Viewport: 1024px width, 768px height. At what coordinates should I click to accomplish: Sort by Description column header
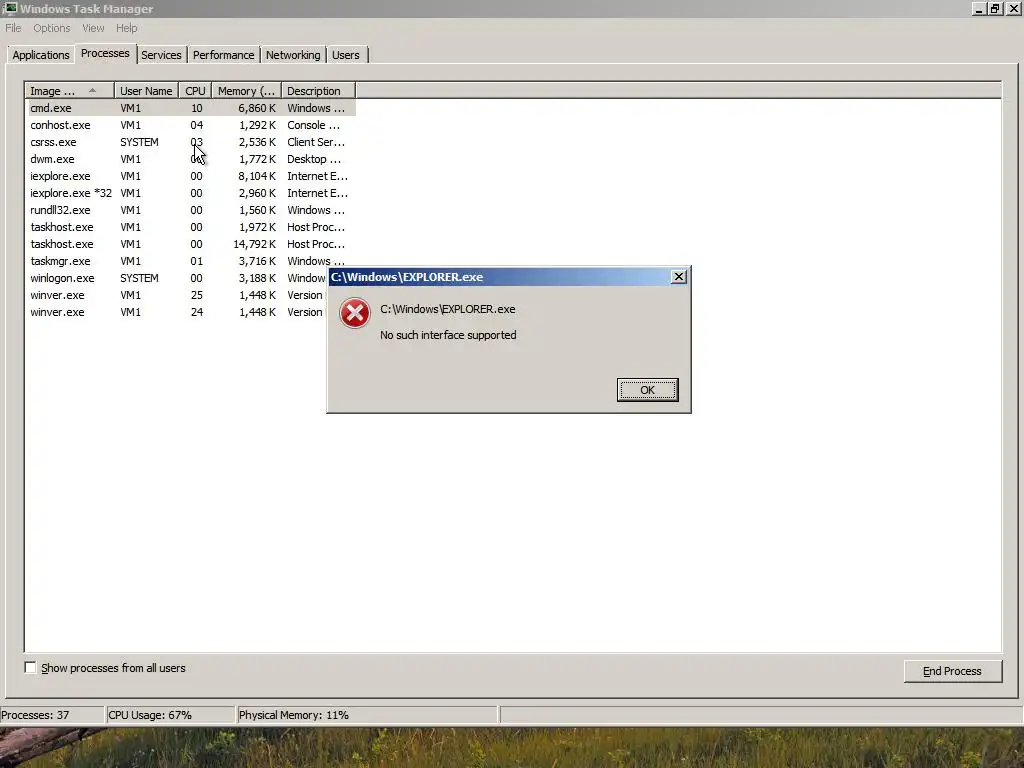pyautogui.click(x=318, y=91)
